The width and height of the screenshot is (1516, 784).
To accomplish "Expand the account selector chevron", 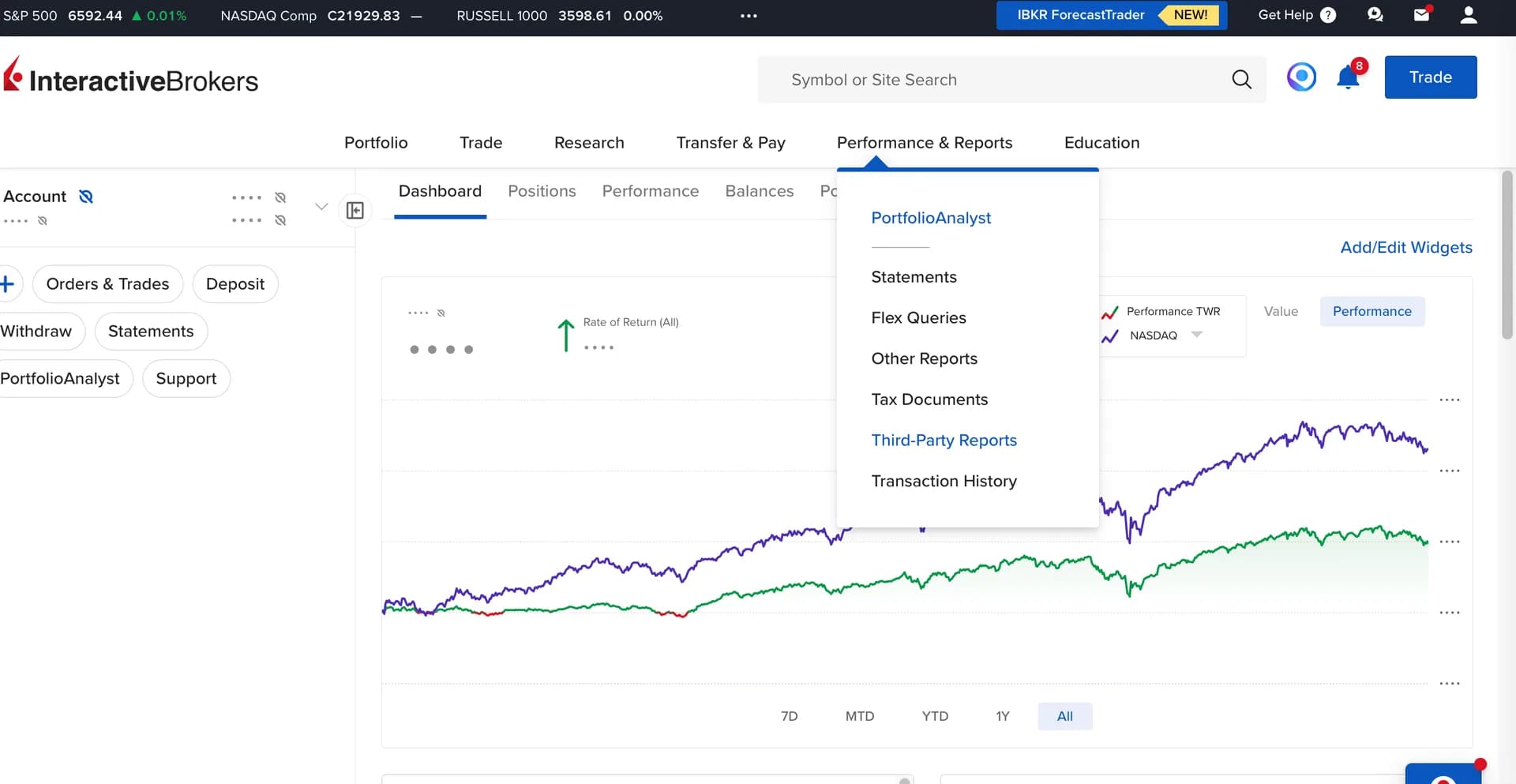I will point(321,207).
